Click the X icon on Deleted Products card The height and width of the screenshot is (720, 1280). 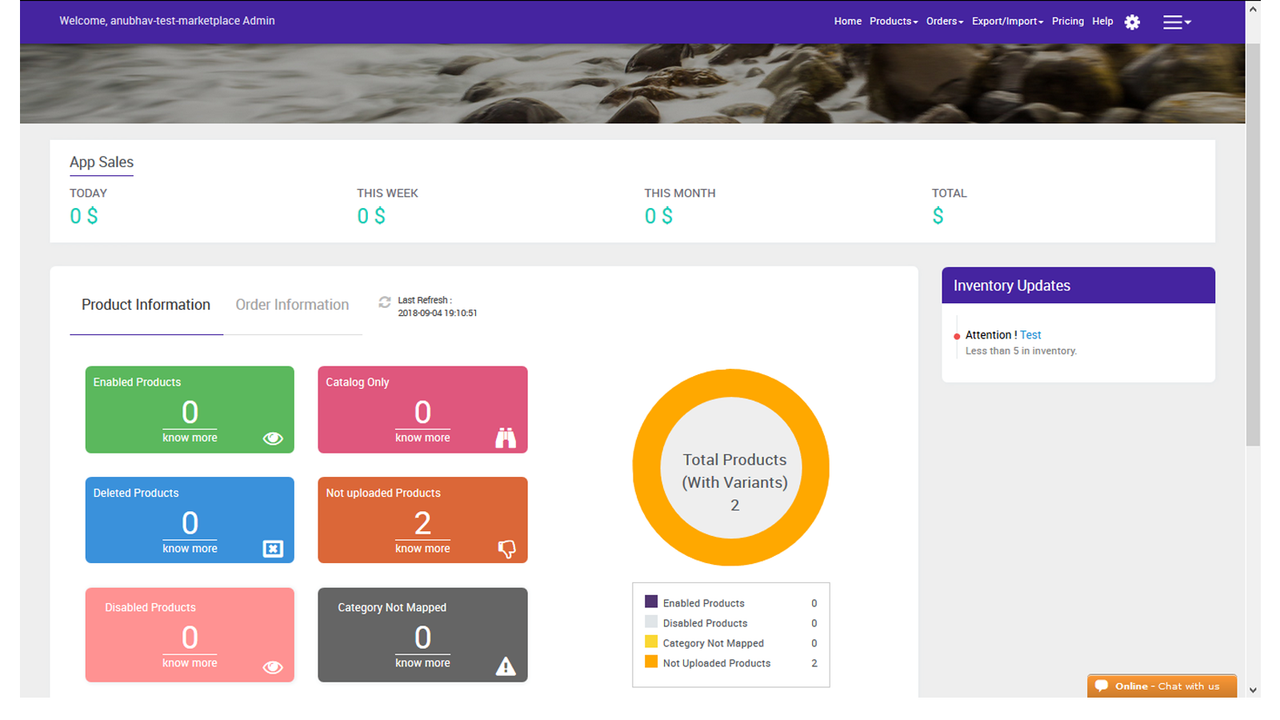273,548
